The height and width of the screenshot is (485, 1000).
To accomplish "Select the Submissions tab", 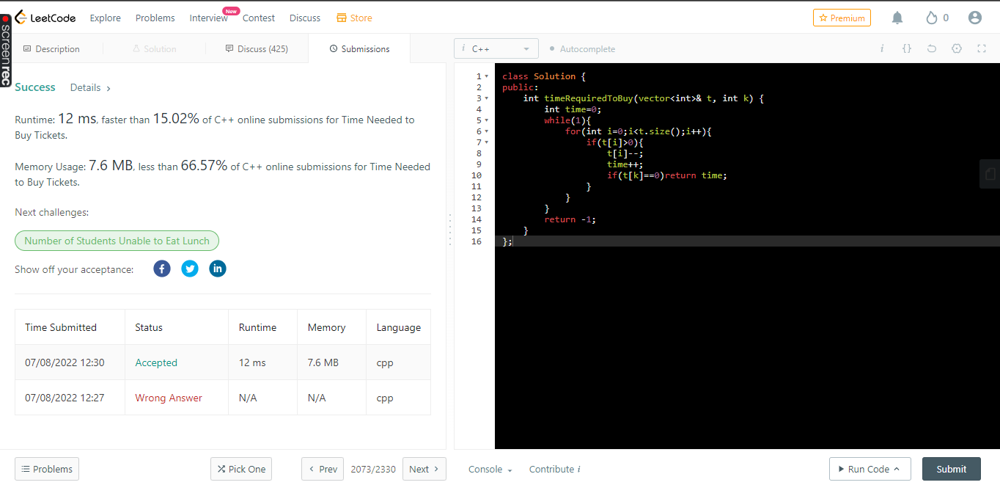I will click(359, 48).
